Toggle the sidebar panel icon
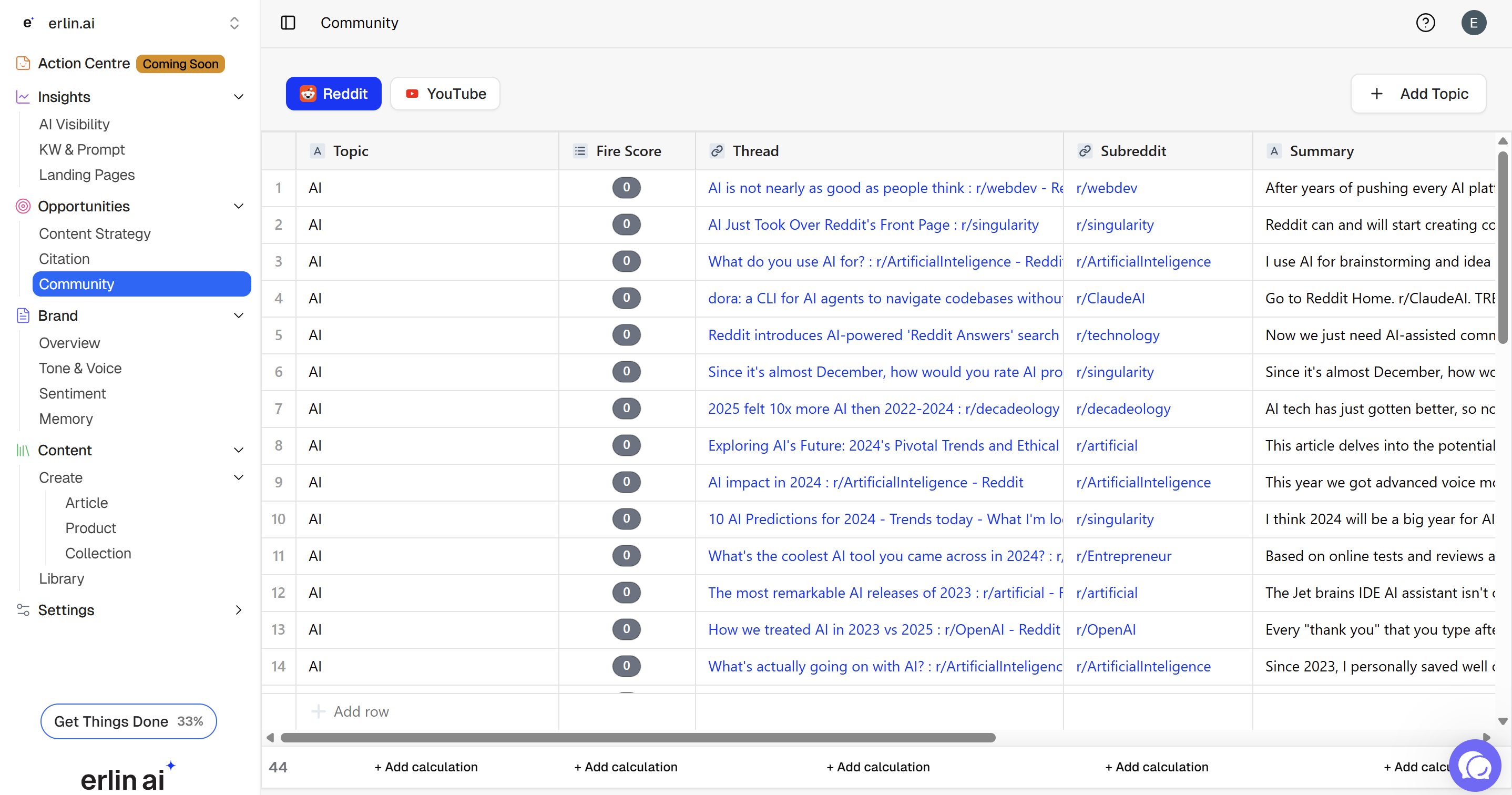 click(288, 23)
